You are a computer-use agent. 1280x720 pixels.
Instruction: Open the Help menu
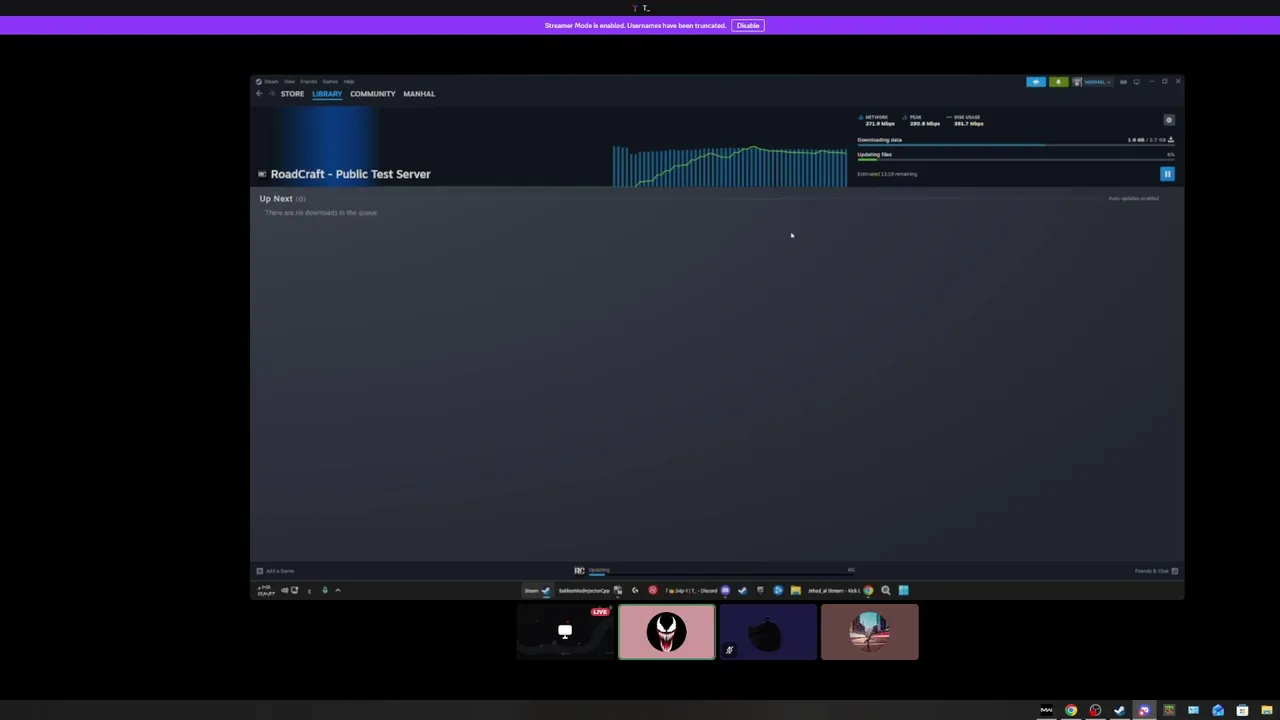click(349, 81)
